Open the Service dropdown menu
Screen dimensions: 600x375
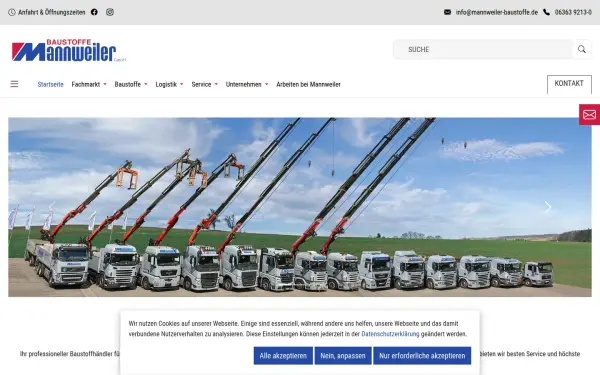[x=205, y=84]
